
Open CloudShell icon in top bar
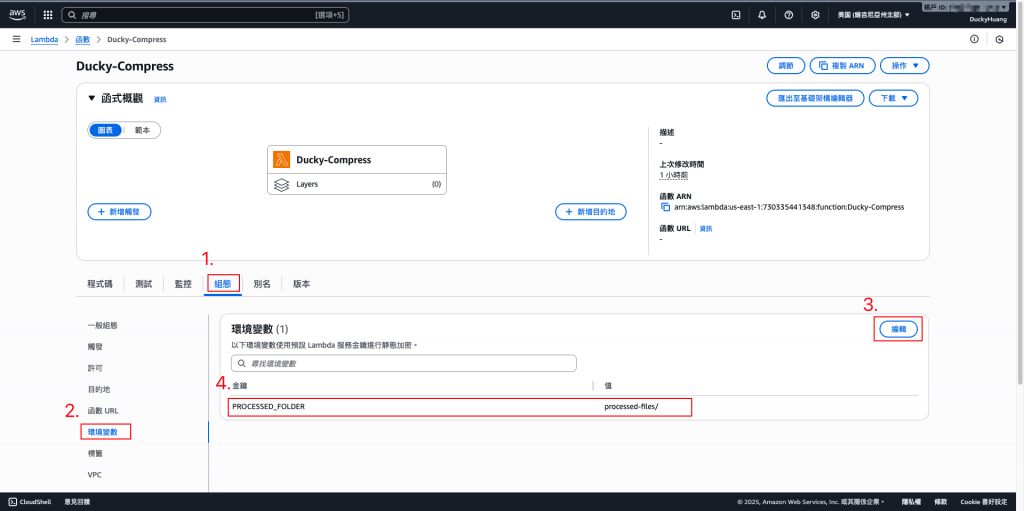point(736,14)
